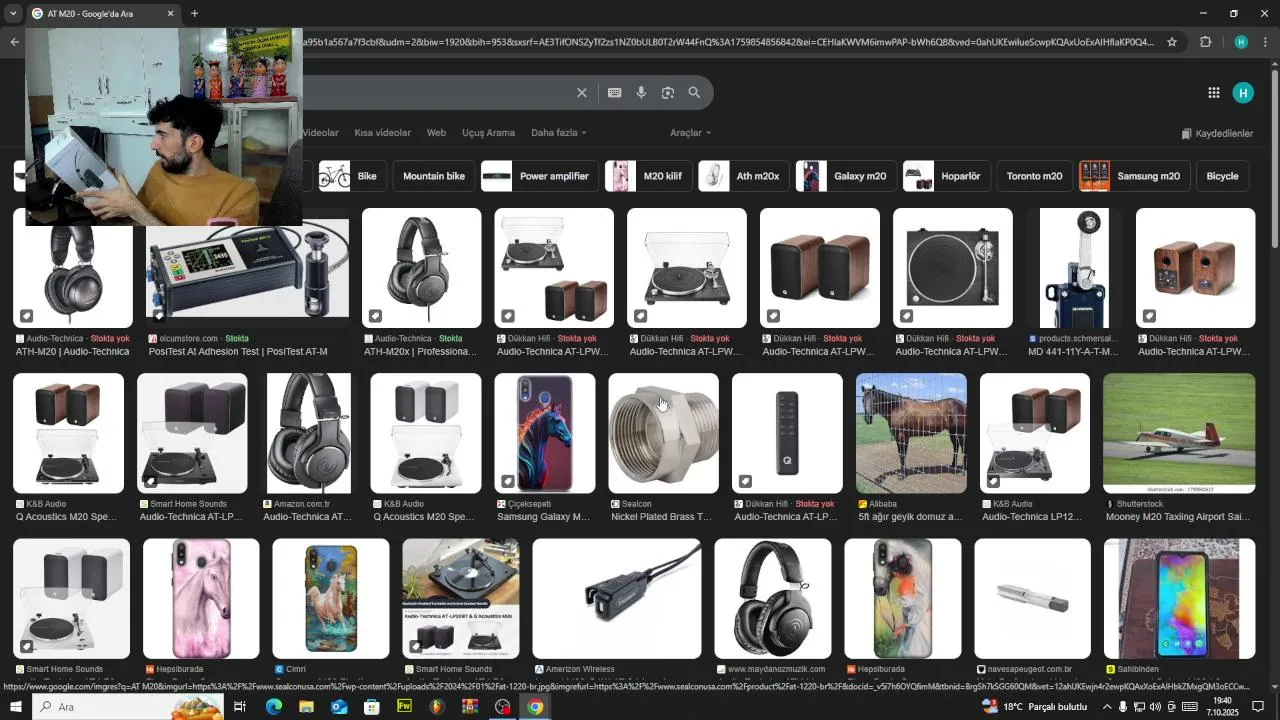Open the weather widget 18°C Parçalı bulutlu
The height and width of the screenshot is (720, 1280).
tap(1035, 707)
